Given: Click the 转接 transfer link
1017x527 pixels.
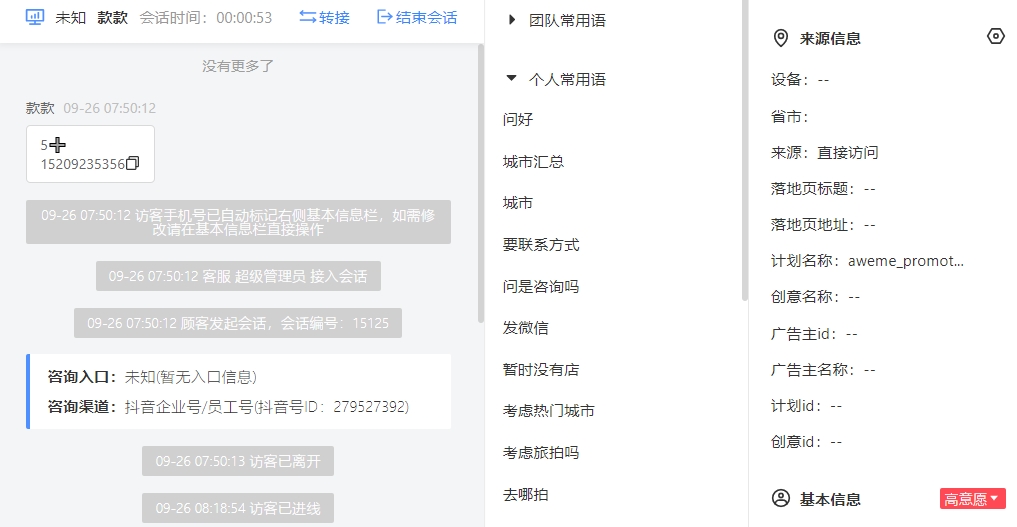Looking at the screenshot, I should [334, 18].
